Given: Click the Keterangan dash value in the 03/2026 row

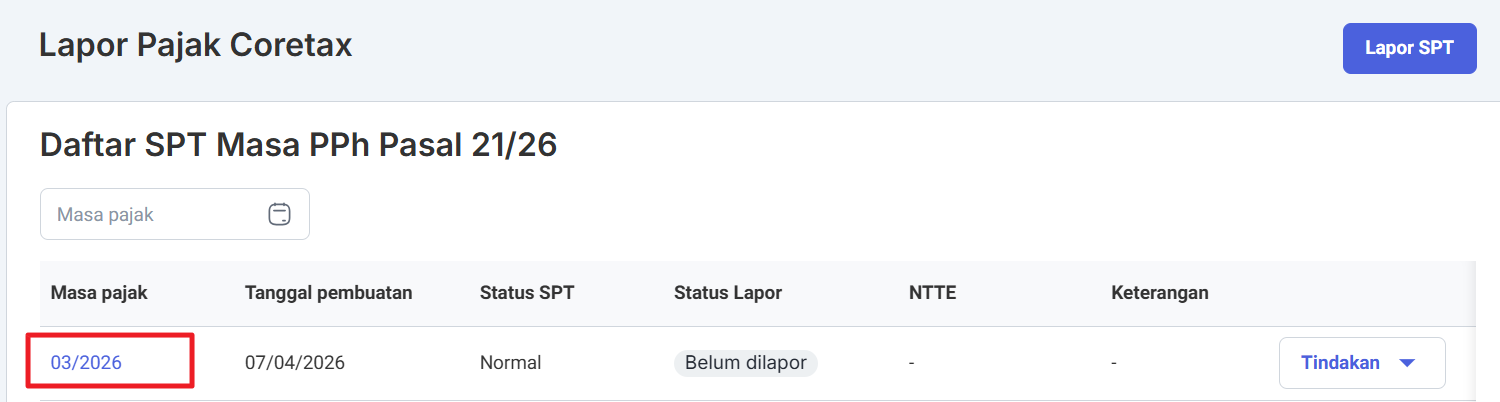Looking at the screenshot, I should (1114, 363).
